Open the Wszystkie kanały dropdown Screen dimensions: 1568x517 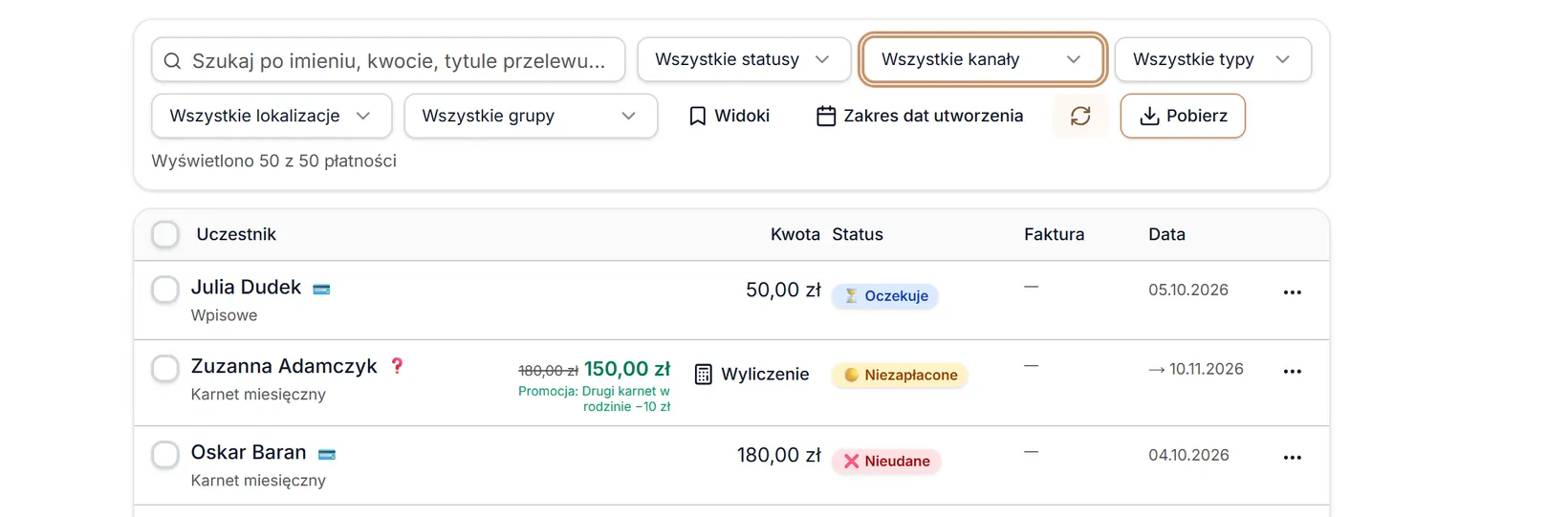click(x=983, y=59)
